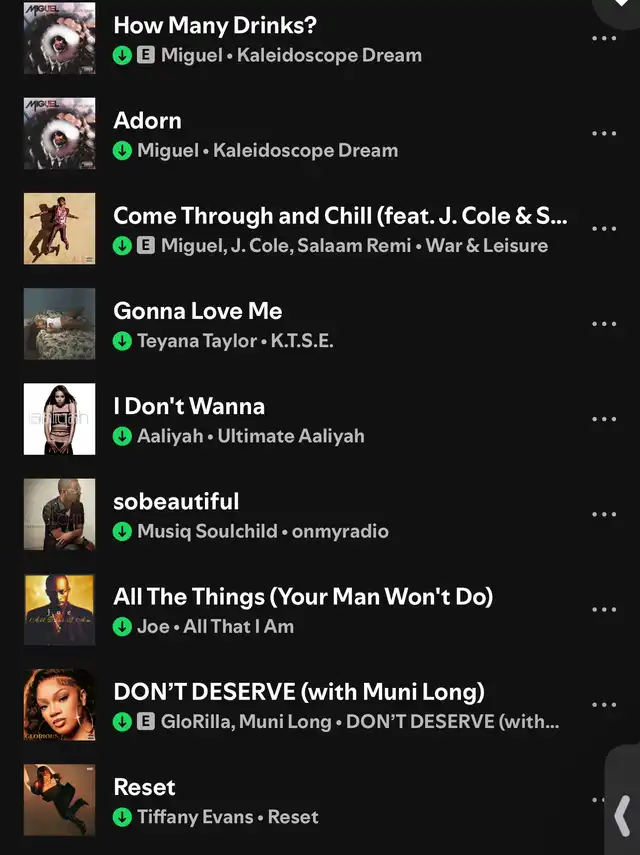Viewport: 640px width, 855px height.
Task: Click the GloRilla DON'T DESERVE cover art
Action: [59, 705]
